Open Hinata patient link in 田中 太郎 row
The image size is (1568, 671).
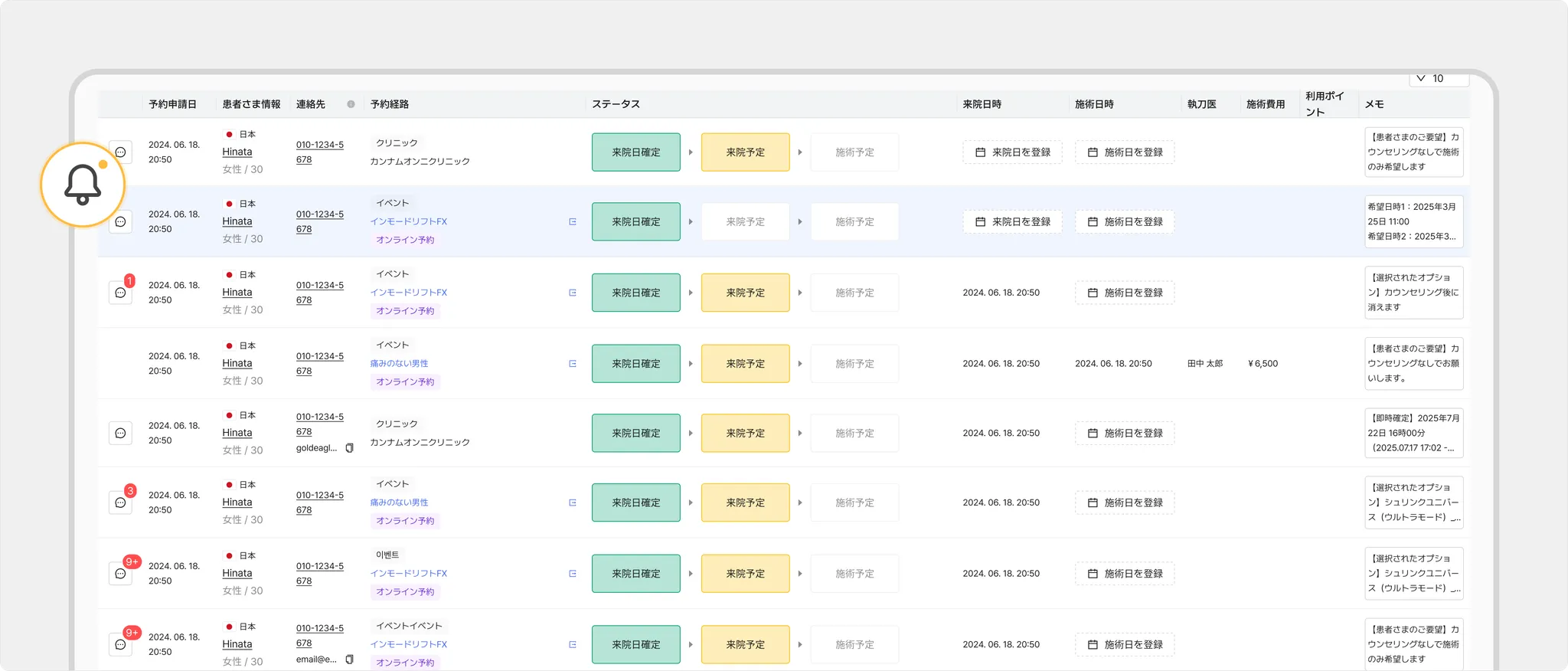pyautogui.click(x=237, y=364)
